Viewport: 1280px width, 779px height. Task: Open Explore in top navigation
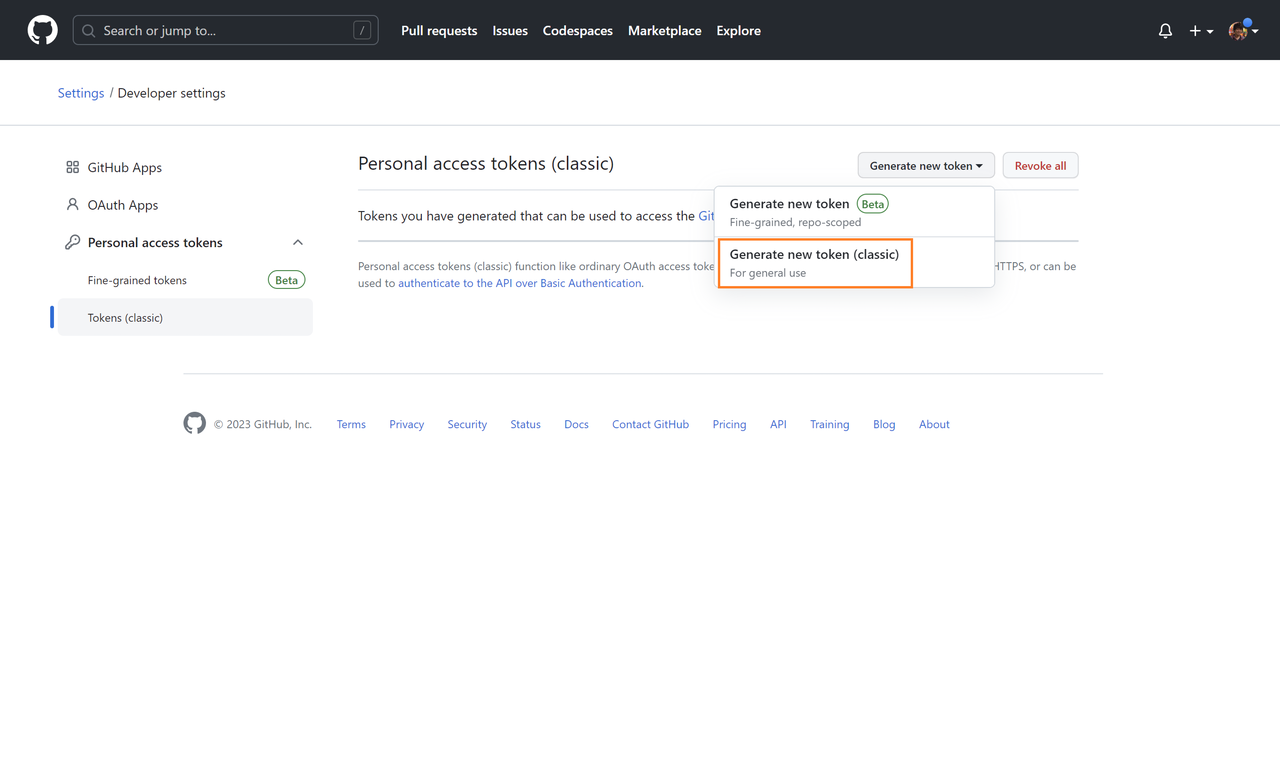pyautogui.click(x=739, y=31)
